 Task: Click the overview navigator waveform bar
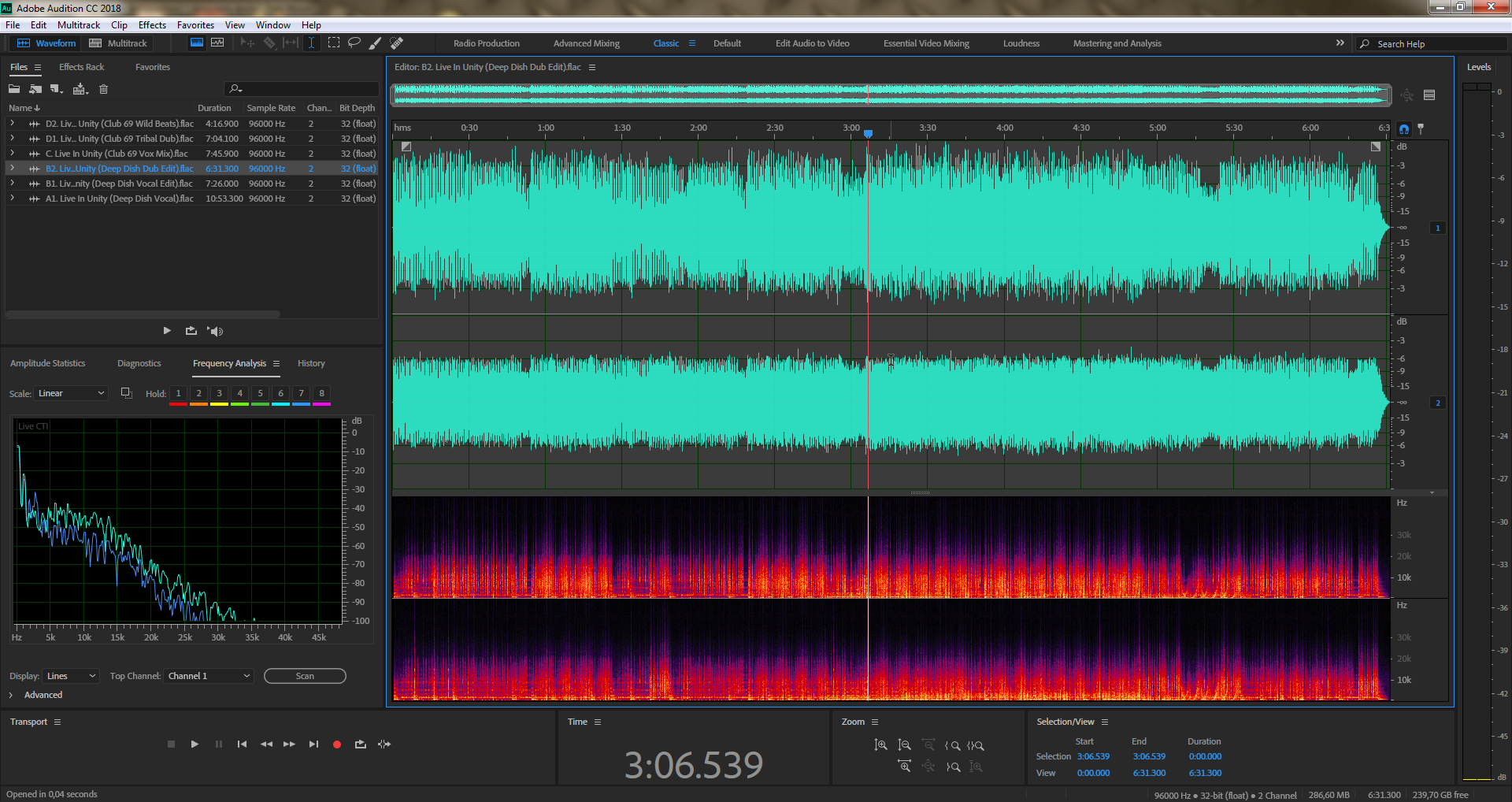pos(891,95)
